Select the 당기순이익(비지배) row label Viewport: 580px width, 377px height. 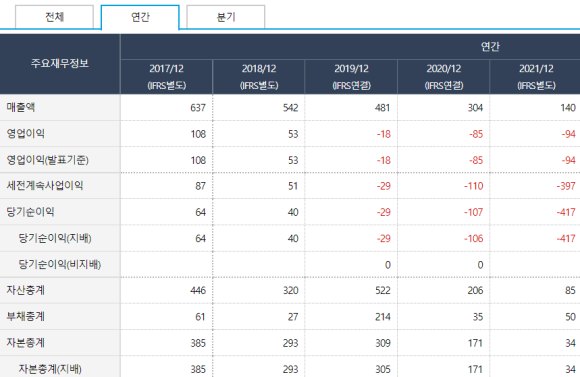pos(60,264)
